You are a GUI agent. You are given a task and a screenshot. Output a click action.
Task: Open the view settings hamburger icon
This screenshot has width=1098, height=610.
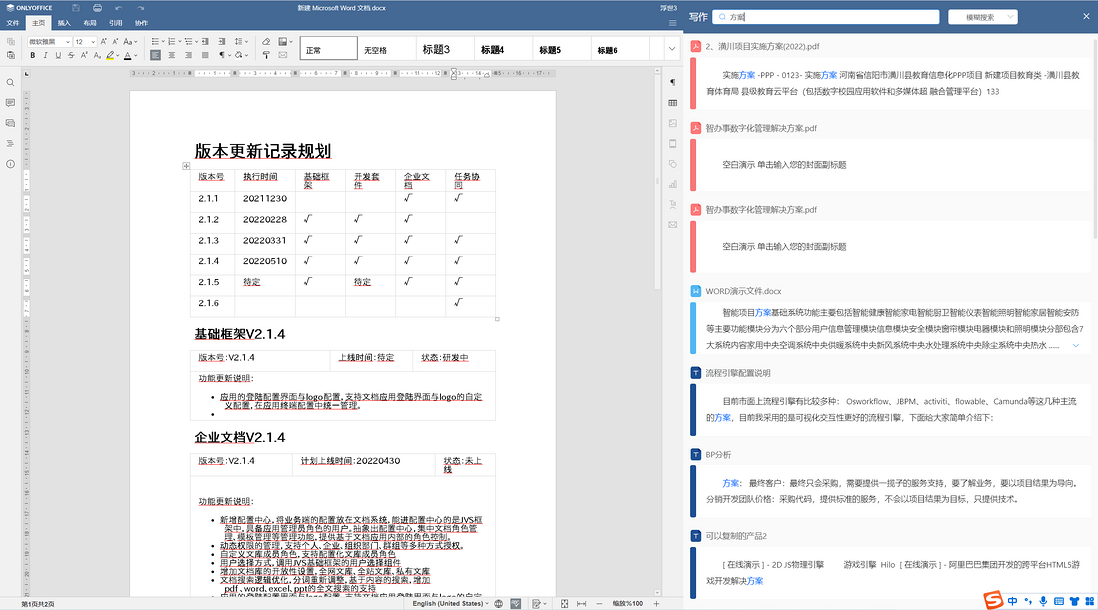pyautogui.click(x=672, y=23)
